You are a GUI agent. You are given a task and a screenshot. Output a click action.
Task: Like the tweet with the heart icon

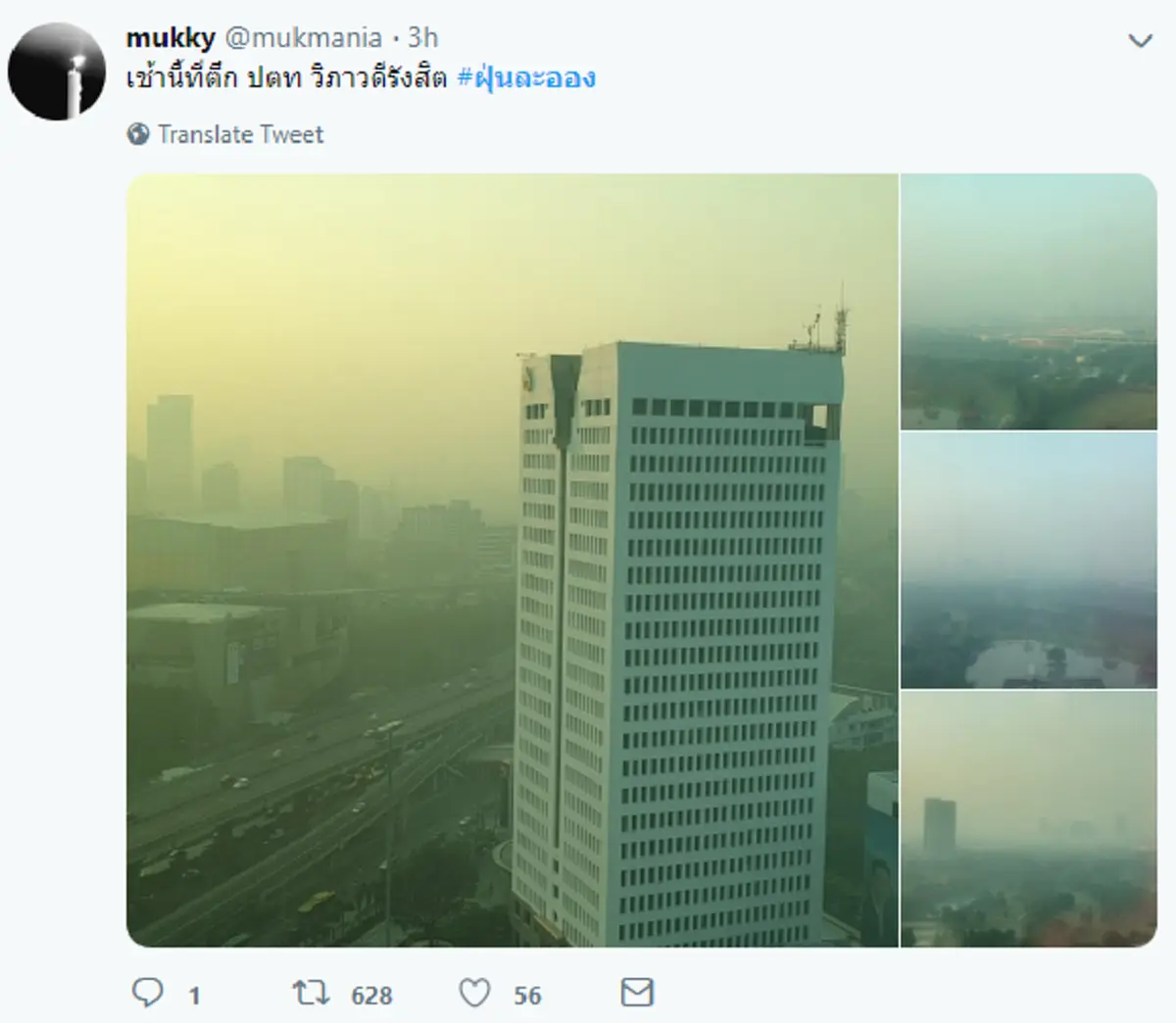(475, 994)
